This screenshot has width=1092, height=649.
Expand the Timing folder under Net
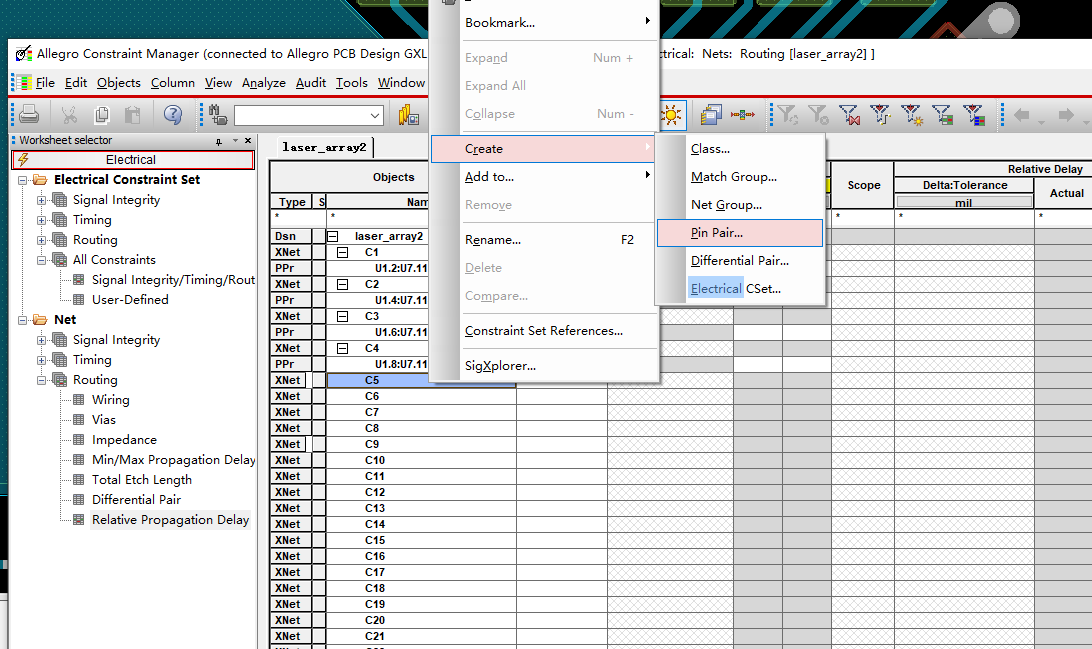42,360
